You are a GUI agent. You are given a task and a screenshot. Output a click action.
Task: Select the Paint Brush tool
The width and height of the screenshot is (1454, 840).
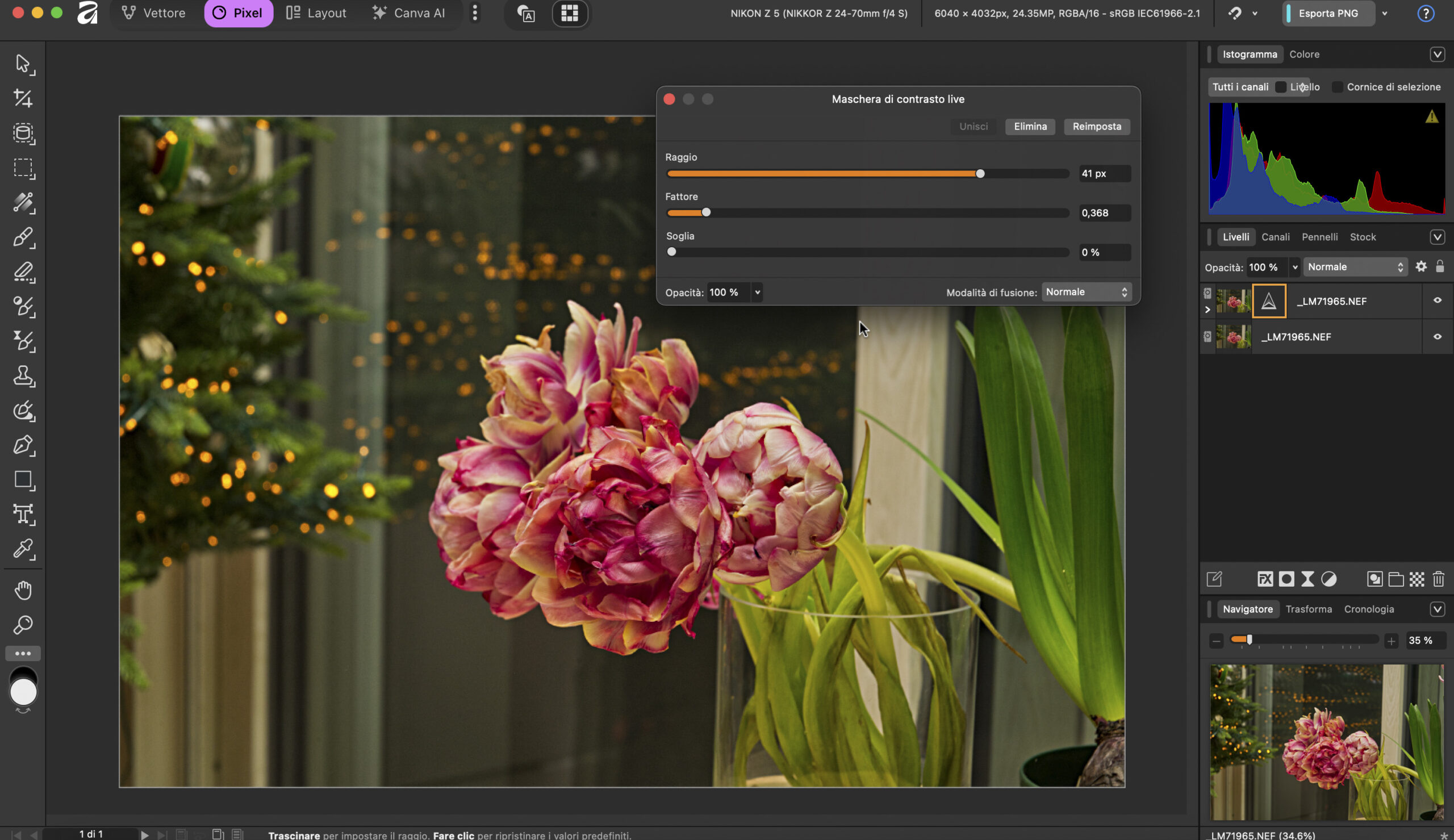(23, 237)
